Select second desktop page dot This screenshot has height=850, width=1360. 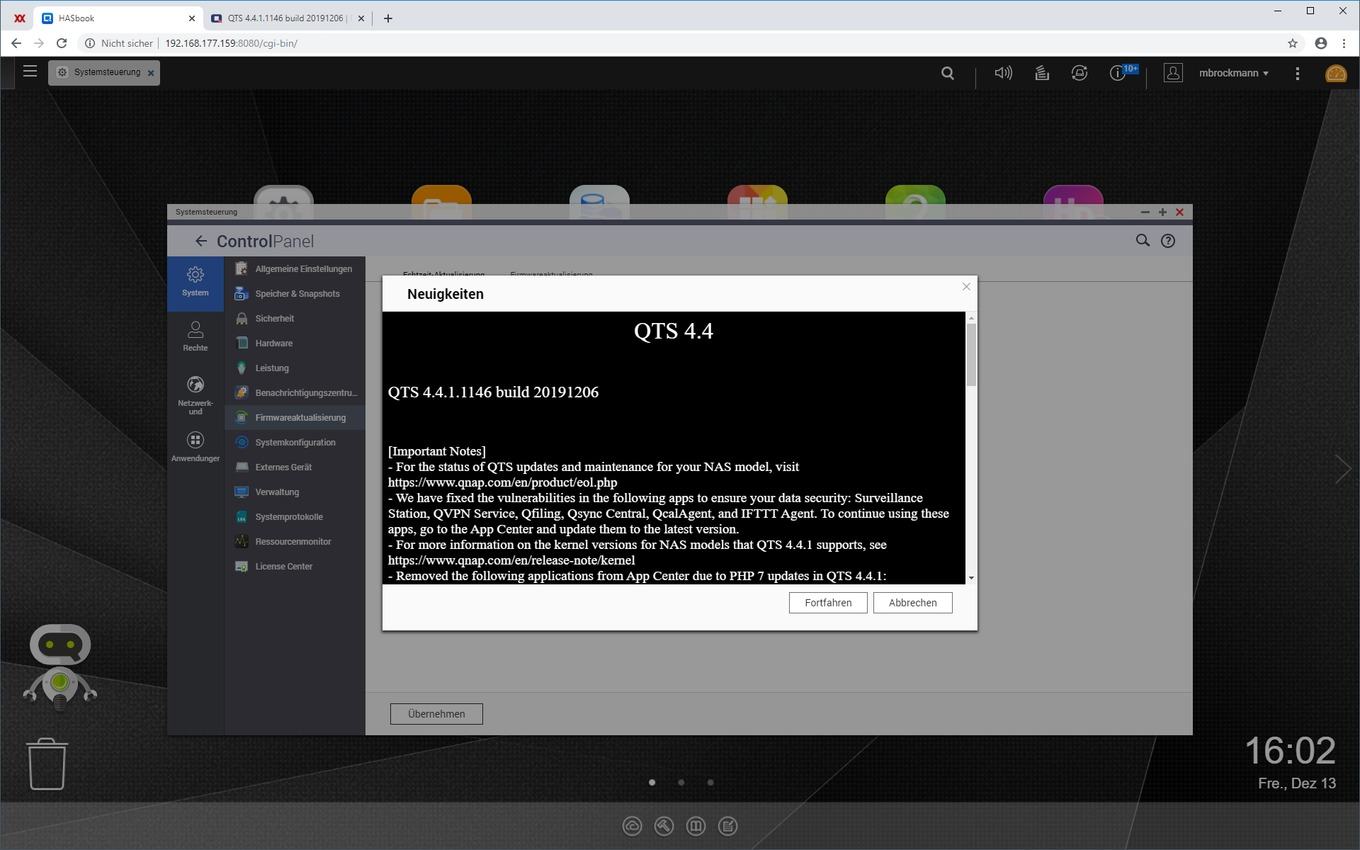click(681, 783)
